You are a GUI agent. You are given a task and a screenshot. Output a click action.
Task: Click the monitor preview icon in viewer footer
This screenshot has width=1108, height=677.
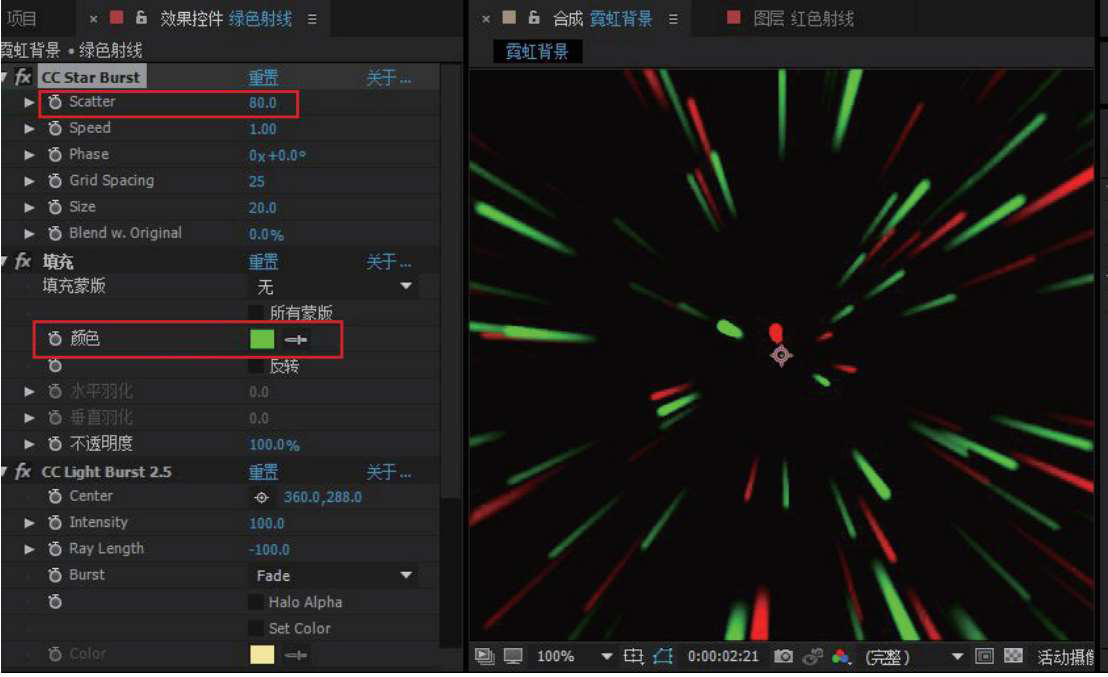tap(513, 657)
